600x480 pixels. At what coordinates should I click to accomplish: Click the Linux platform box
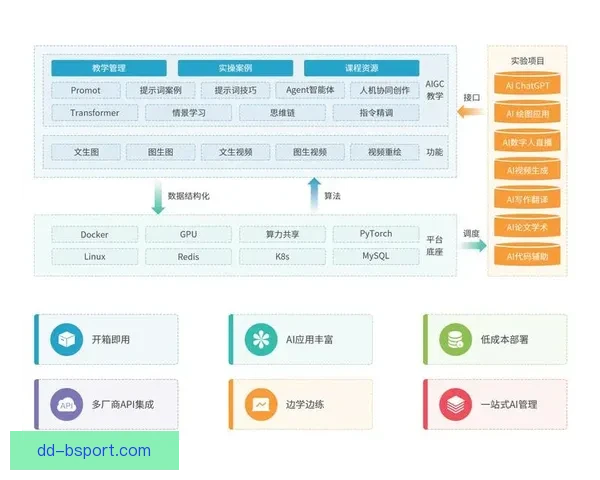click(x=95, y=256)
